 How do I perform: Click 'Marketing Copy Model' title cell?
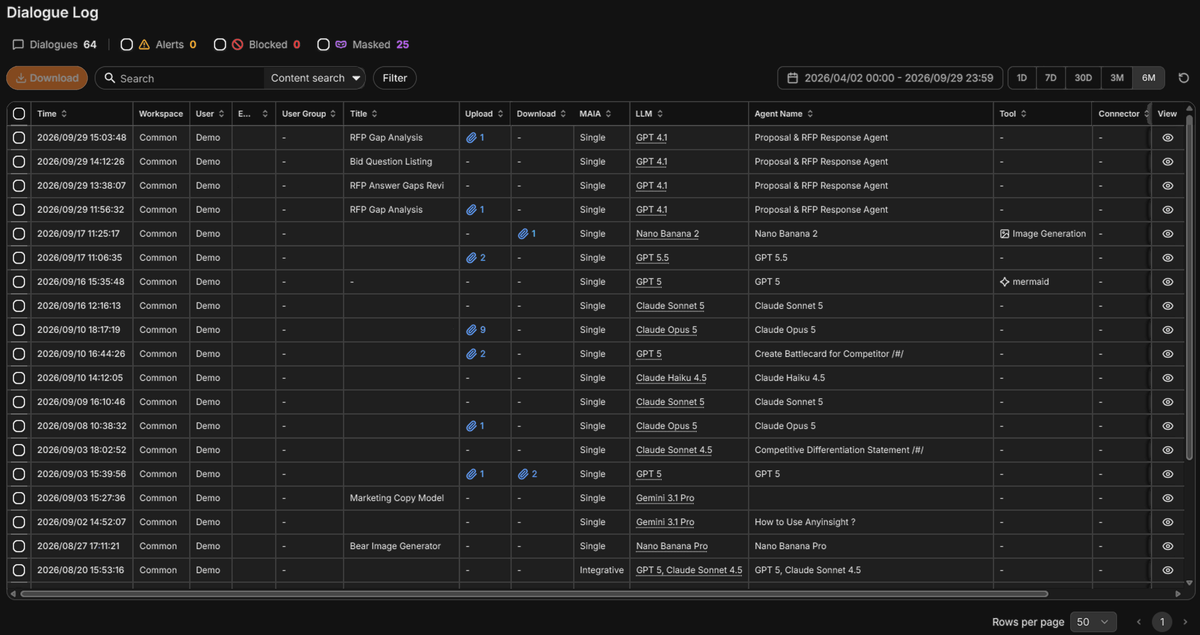(x=397, y=498)
